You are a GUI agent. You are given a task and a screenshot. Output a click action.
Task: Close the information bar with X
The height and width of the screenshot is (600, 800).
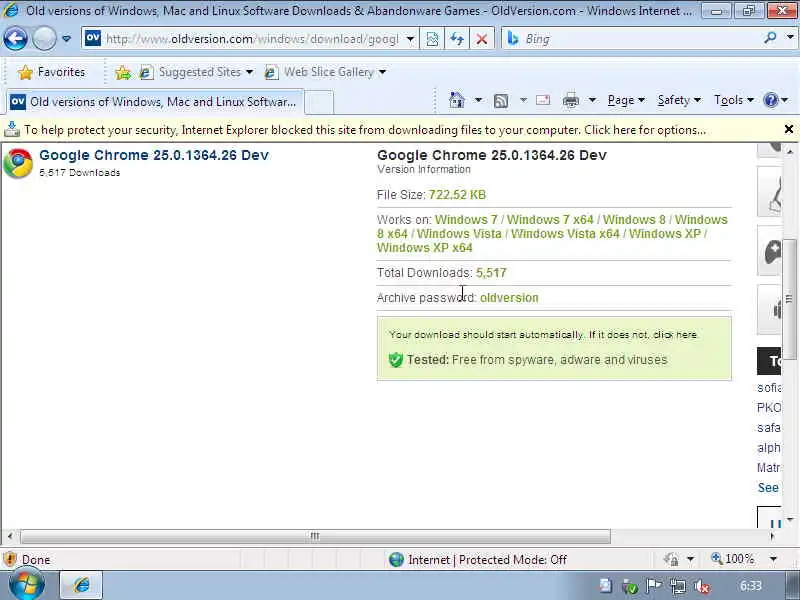pyautogui.click(x=789, y=129)
